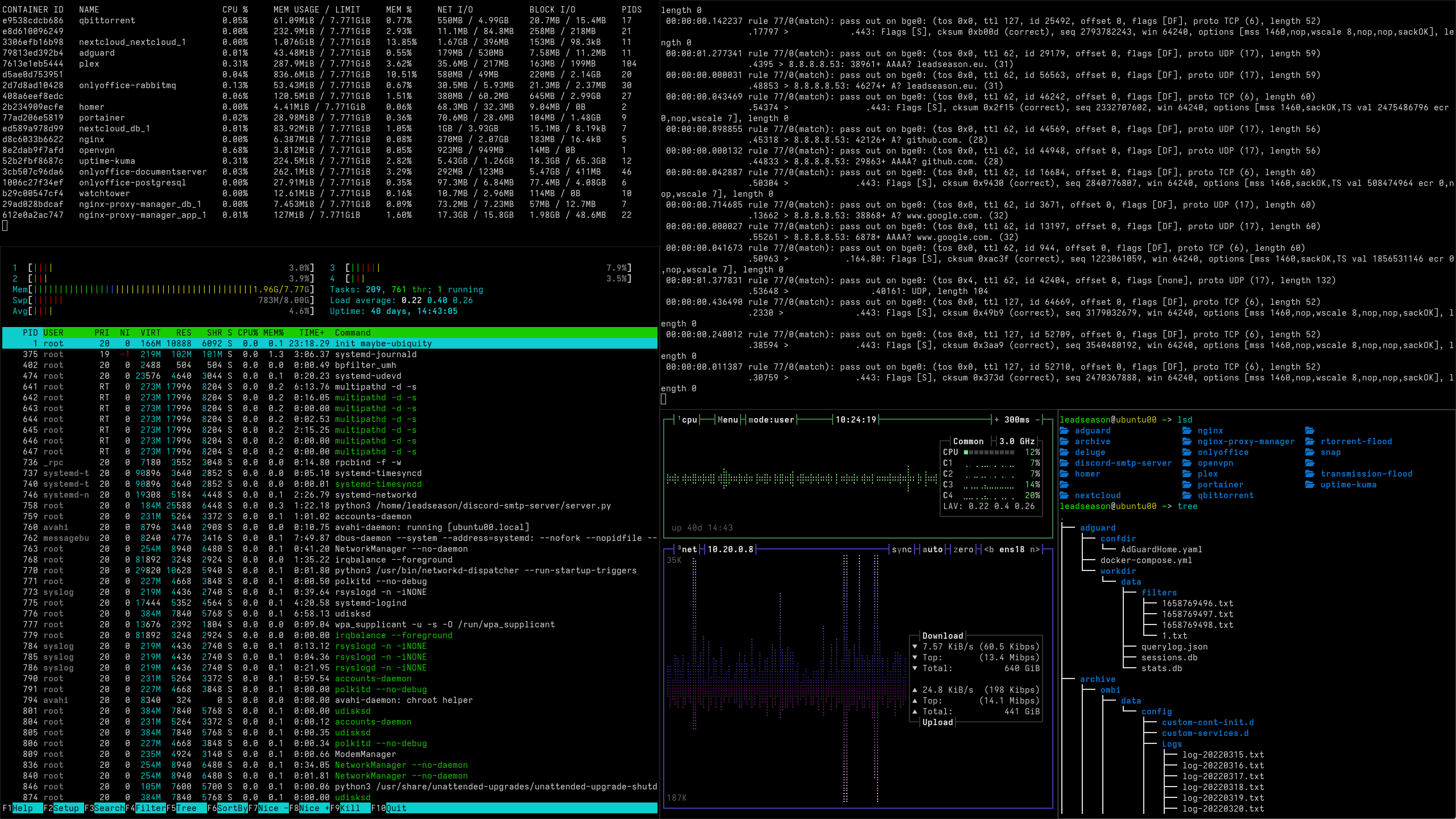1456x819 pixels.
Task: Expand the confdir node in tree output
Action: (1118, 539)
